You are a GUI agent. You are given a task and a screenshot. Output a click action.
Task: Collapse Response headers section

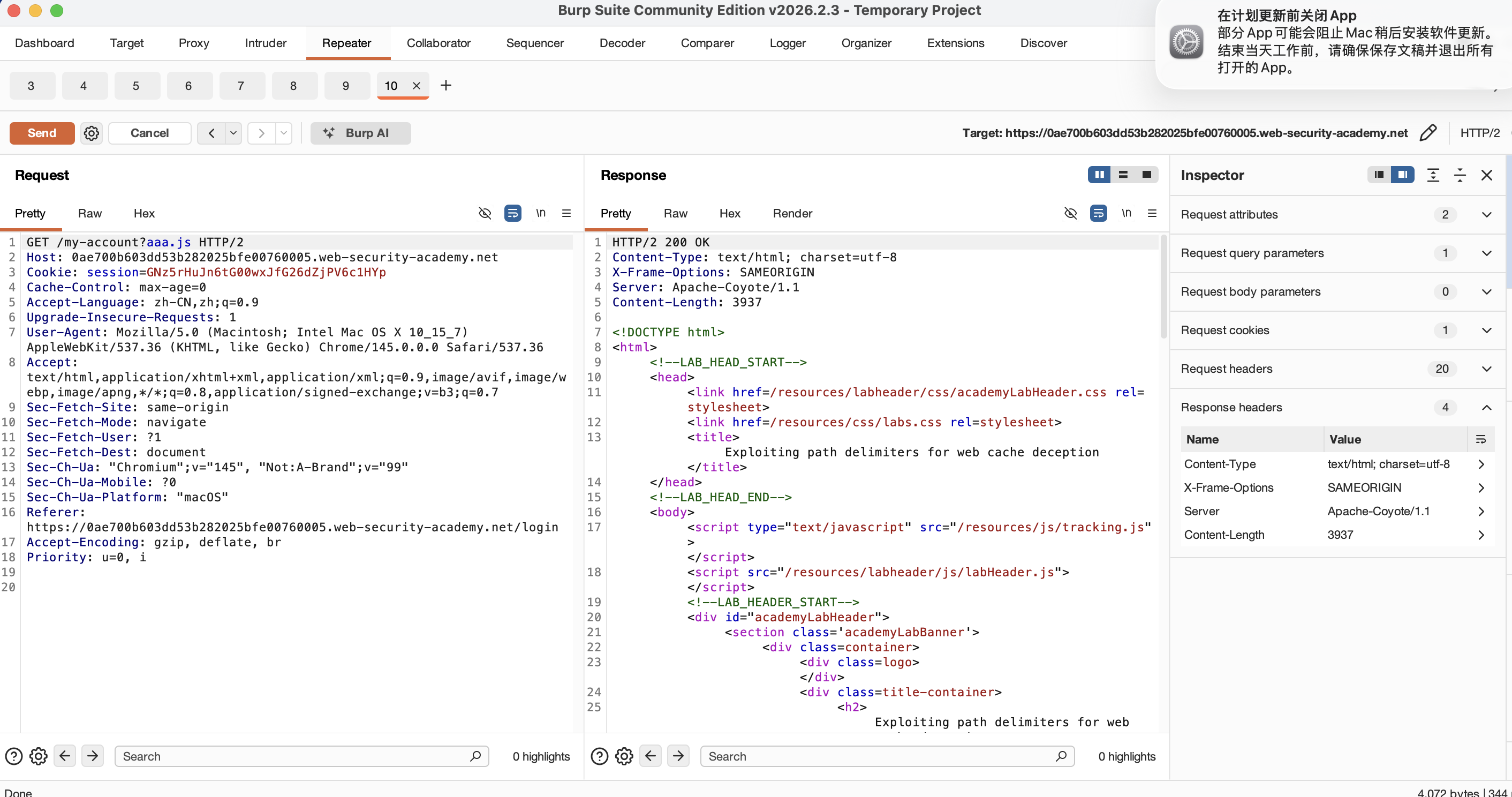click(x=1487, y=408)
